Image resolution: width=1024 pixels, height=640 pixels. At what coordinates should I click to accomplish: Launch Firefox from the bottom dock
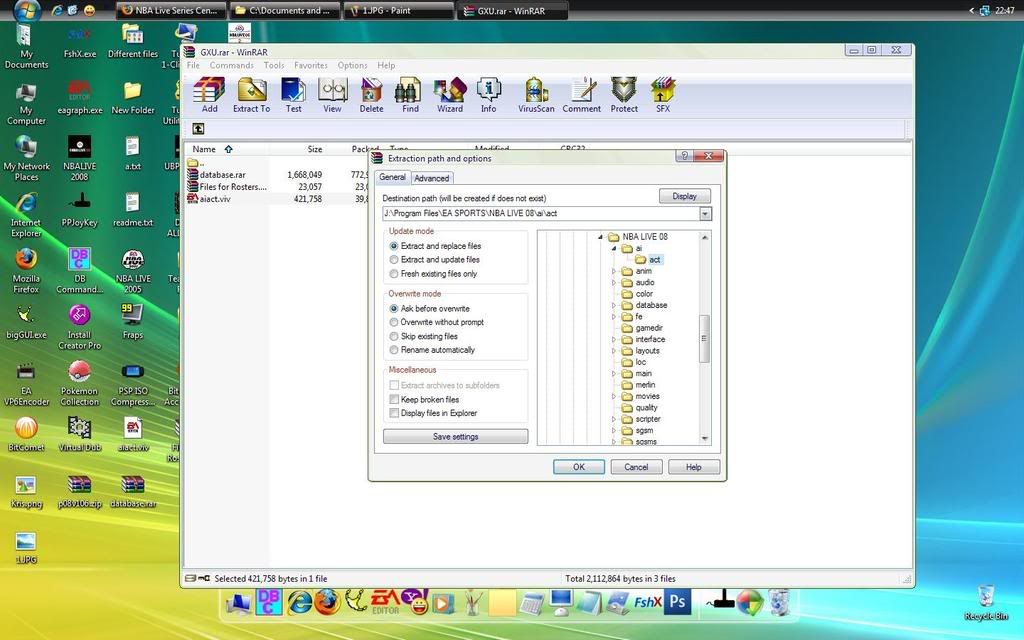[x=328, y=601]
